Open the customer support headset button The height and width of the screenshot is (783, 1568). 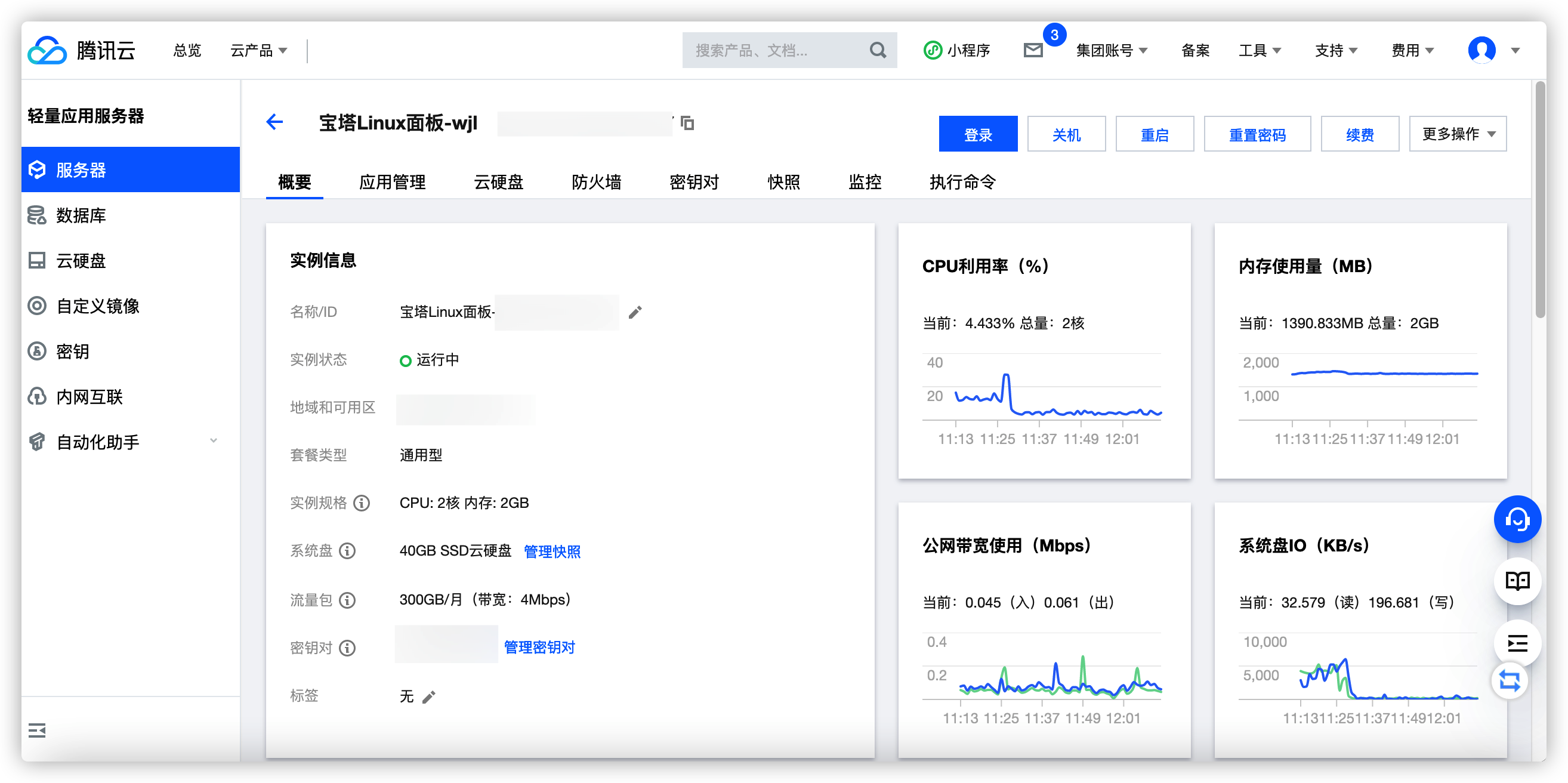(x=1517, y=519)
